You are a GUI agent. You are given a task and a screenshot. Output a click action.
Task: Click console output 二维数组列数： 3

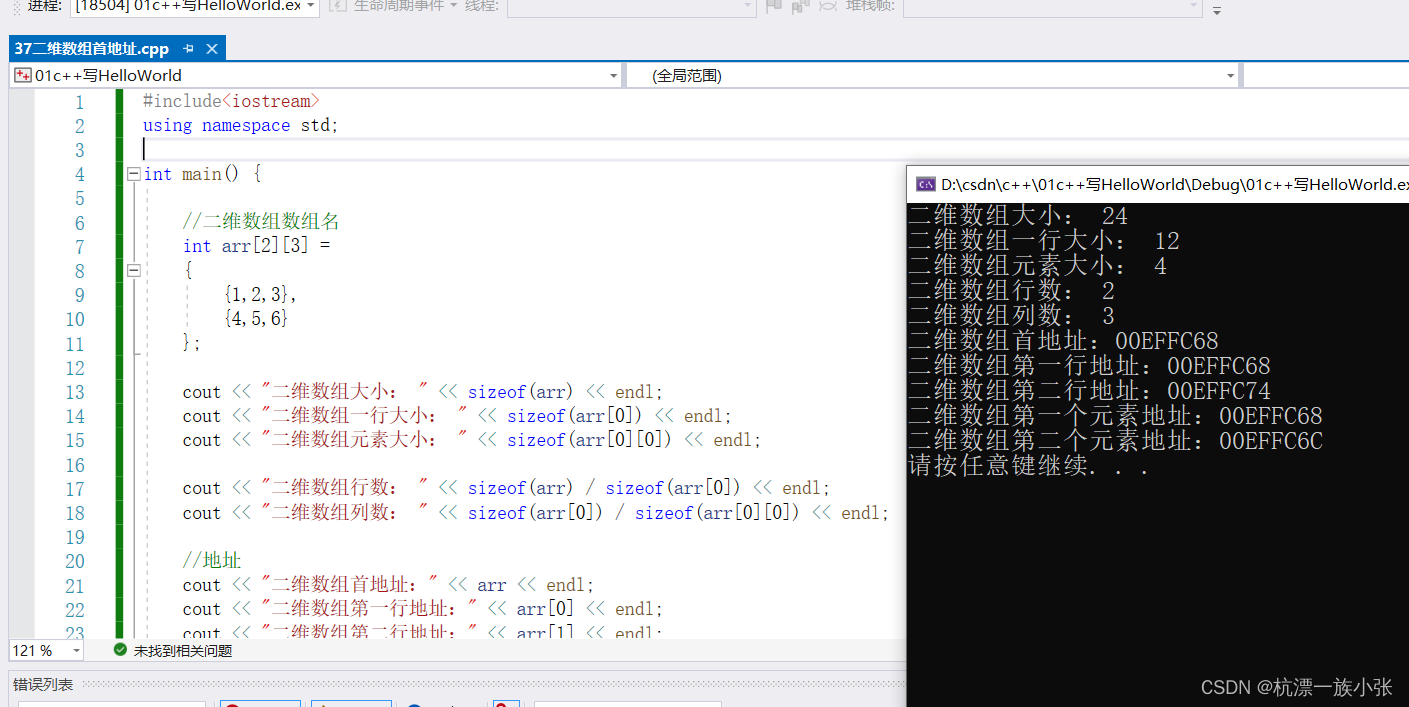[x=1011, y=316]
